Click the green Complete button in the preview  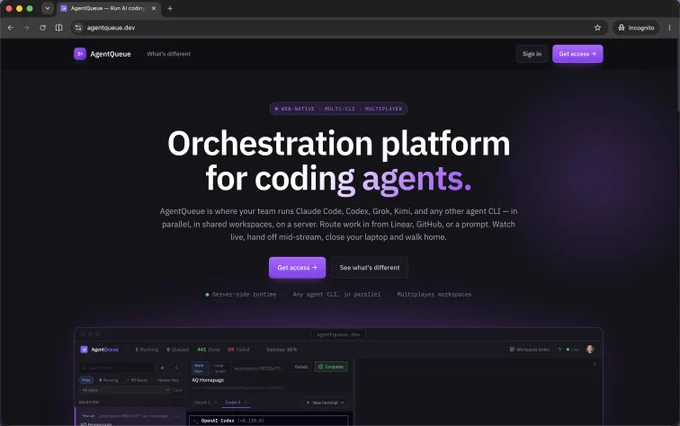[331, 367]
